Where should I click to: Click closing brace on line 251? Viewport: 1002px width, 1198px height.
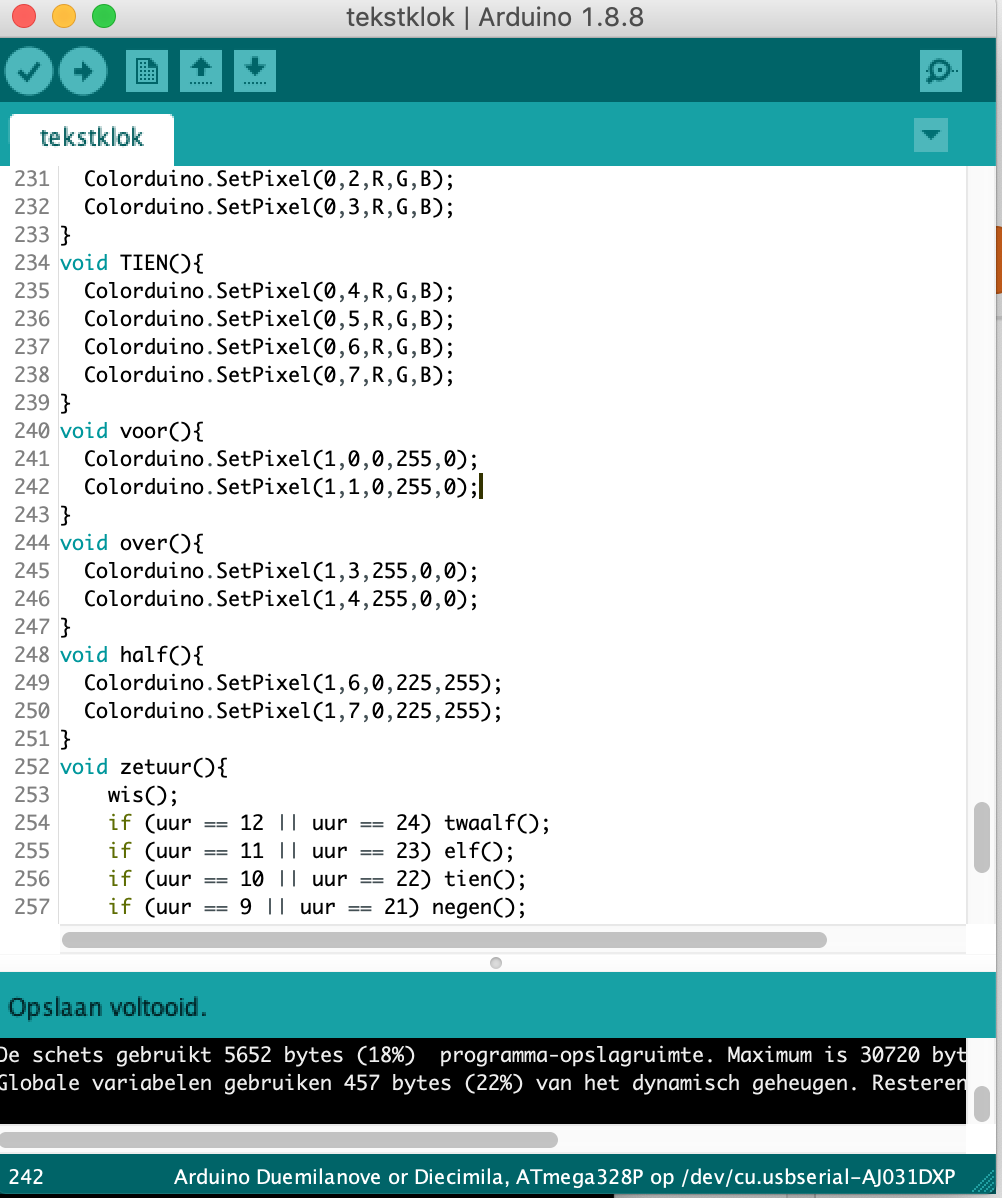click(x=66, y=739)
